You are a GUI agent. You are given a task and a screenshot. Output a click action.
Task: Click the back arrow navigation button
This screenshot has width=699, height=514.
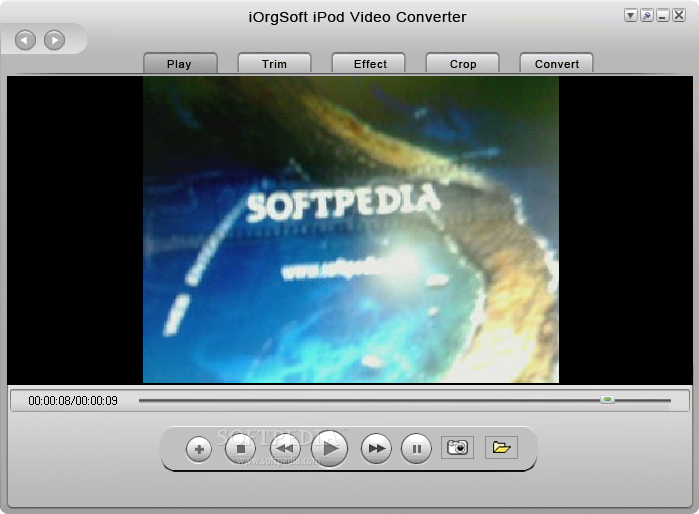[25, 40]
